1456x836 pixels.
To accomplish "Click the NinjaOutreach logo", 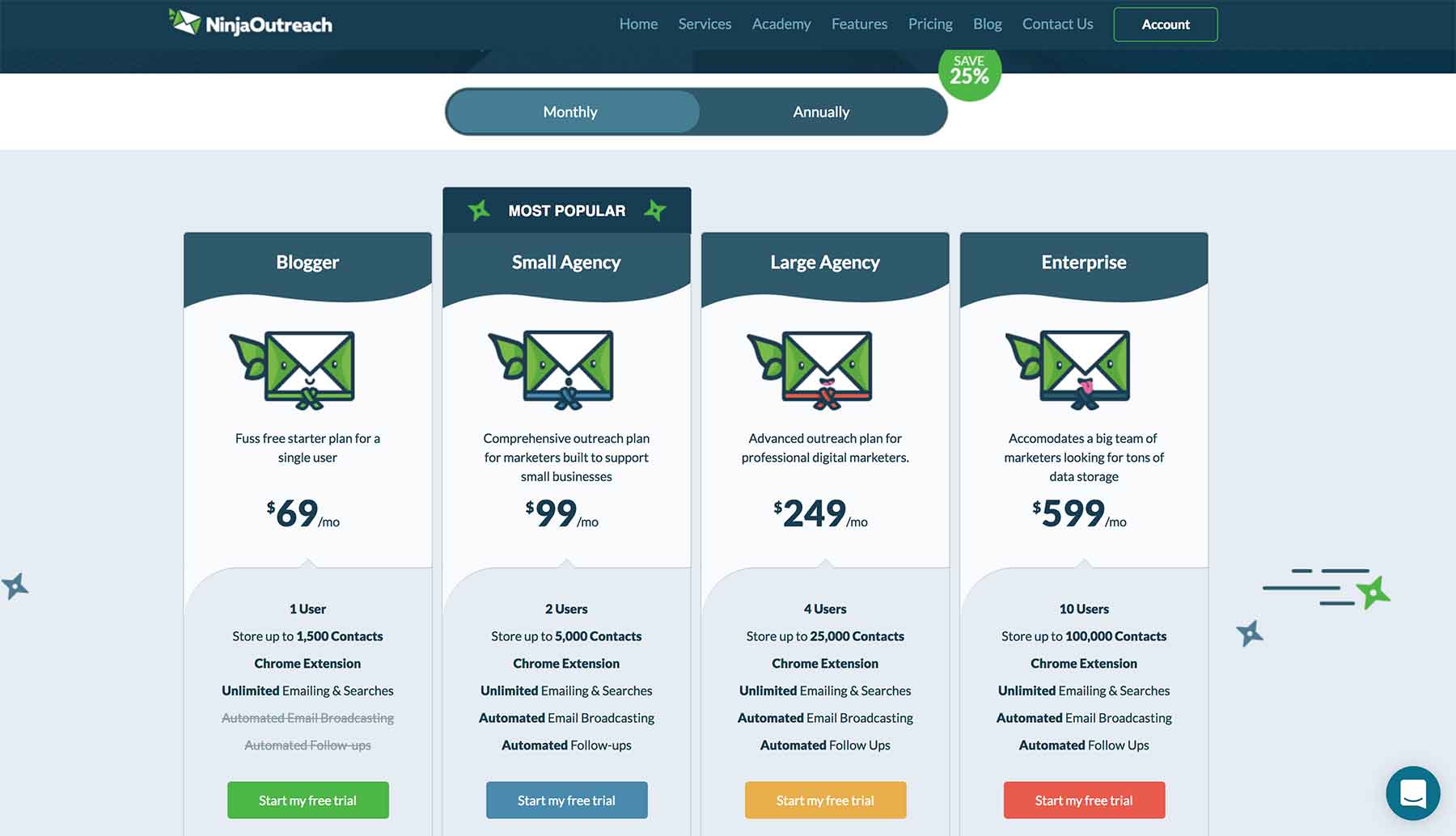I will [x=251, y=23].
